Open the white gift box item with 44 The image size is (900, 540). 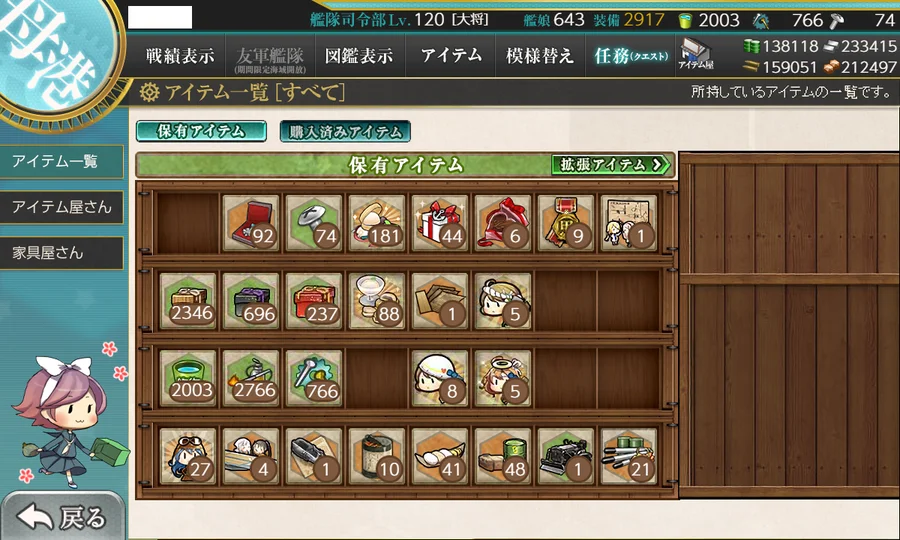click(x=440, y=223)
